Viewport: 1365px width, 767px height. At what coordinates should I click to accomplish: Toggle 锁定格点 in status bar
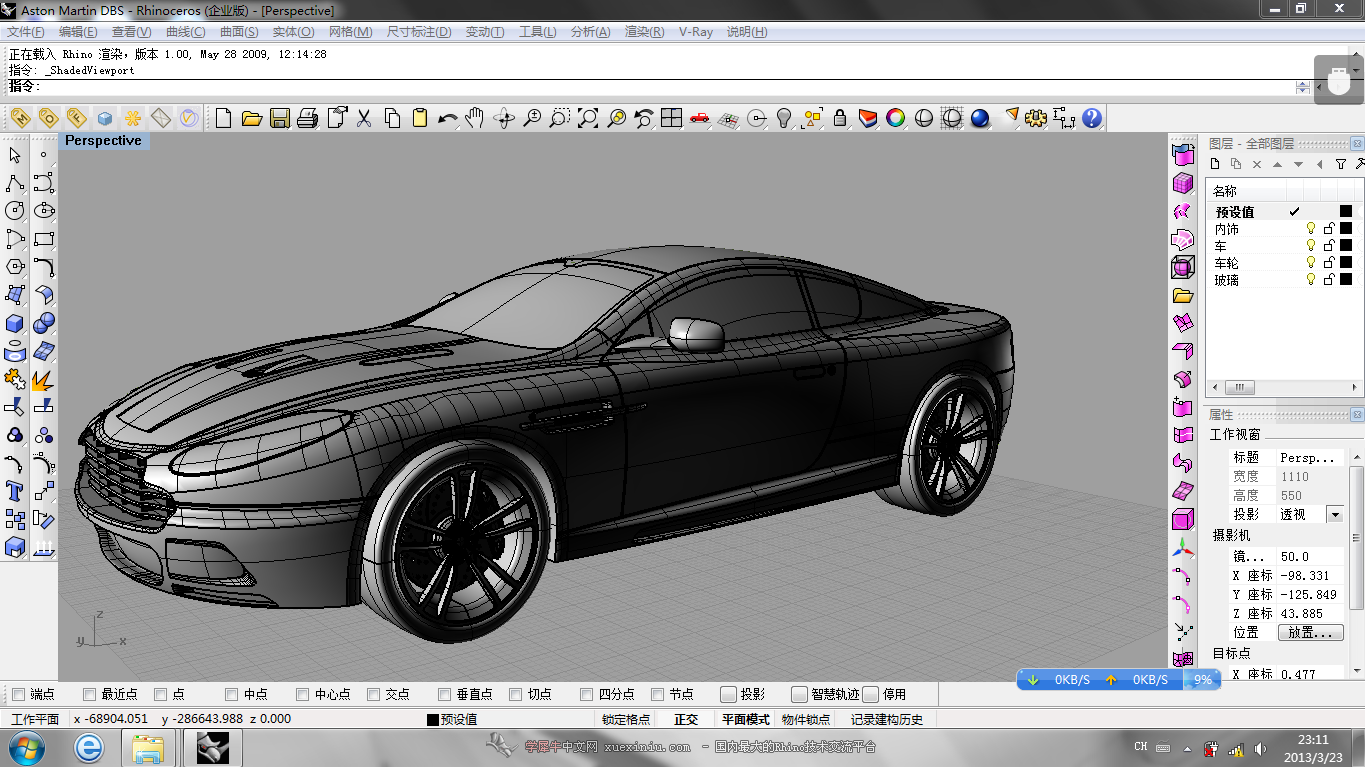click(x=626, y=719)
